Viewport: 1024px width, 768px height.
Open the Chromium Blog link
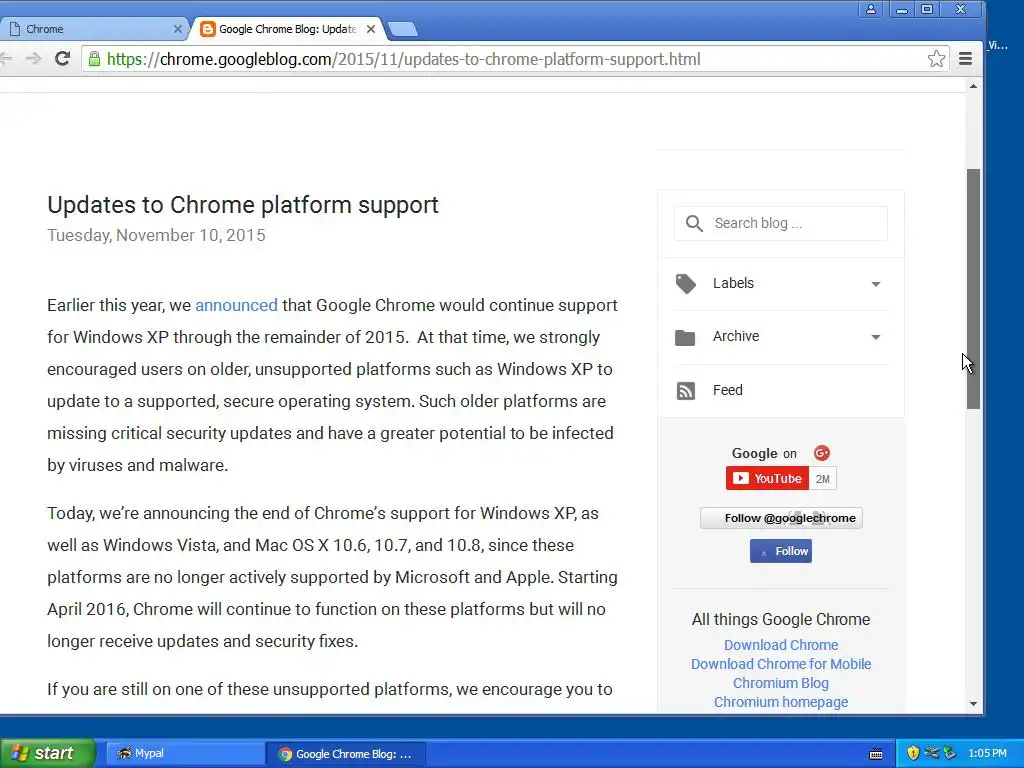tap(780, 682)
